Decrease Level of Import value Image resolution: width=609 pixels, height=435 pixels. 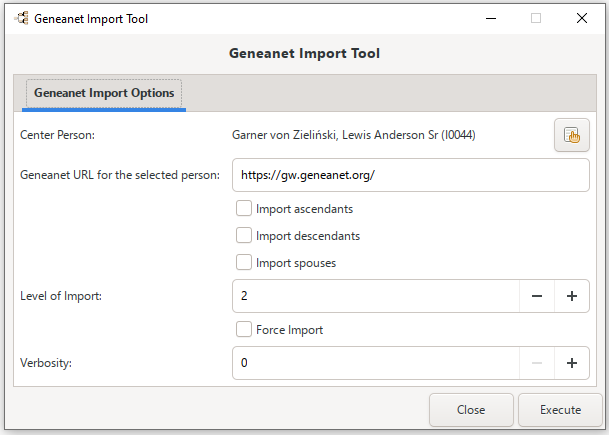pyautogui.click(x=537, y=296)
